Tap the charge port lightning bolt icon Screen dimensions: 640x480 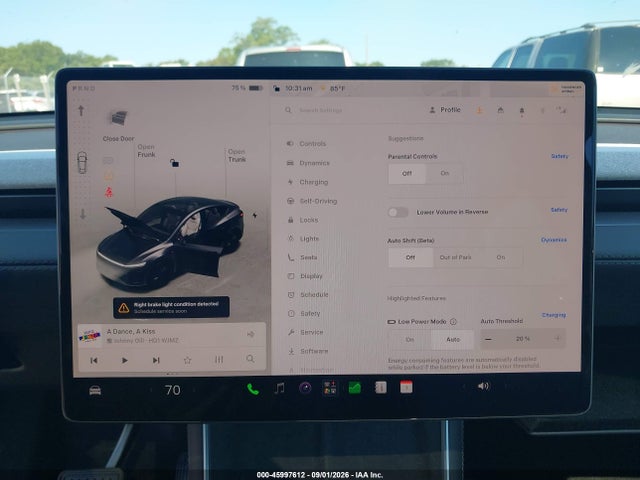click(255, 216)
